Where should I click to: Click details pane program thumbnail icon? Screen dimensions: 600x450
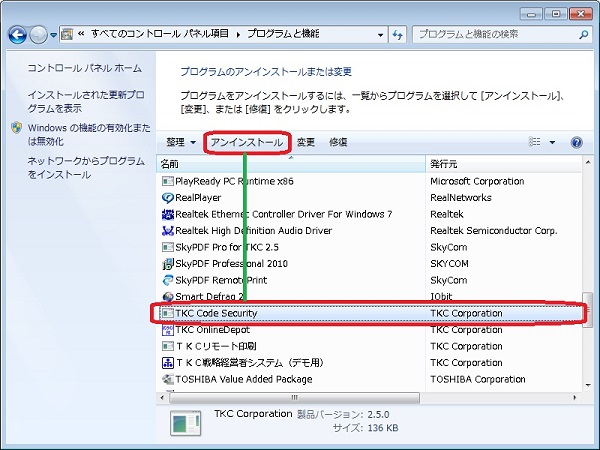click(x=186, y=423)
